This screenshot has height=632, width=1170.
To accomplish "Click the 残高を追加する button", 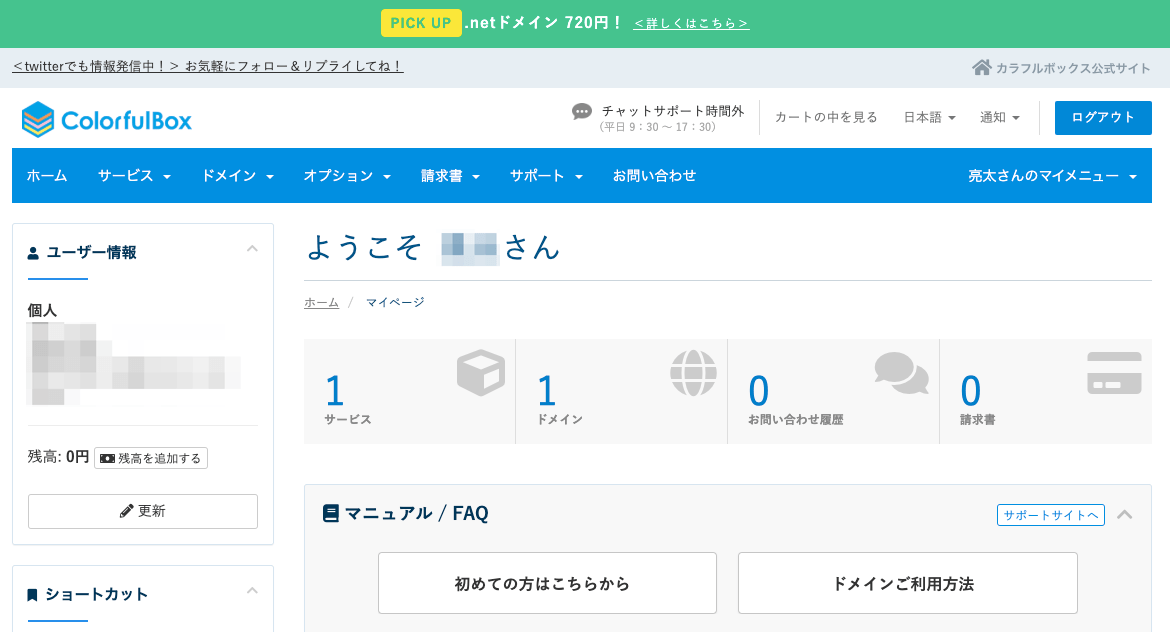I will 151,458.
